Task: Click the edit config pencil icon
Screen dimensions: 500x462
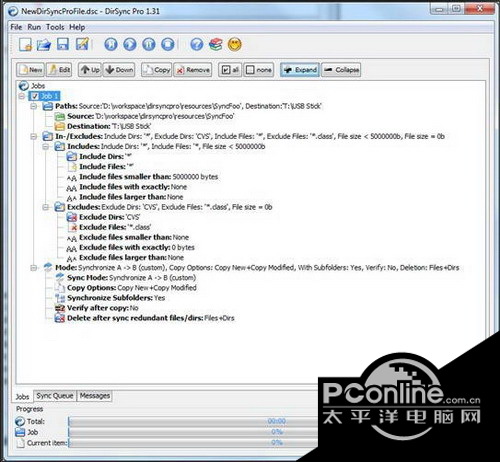Action: (x=82, y=44)
